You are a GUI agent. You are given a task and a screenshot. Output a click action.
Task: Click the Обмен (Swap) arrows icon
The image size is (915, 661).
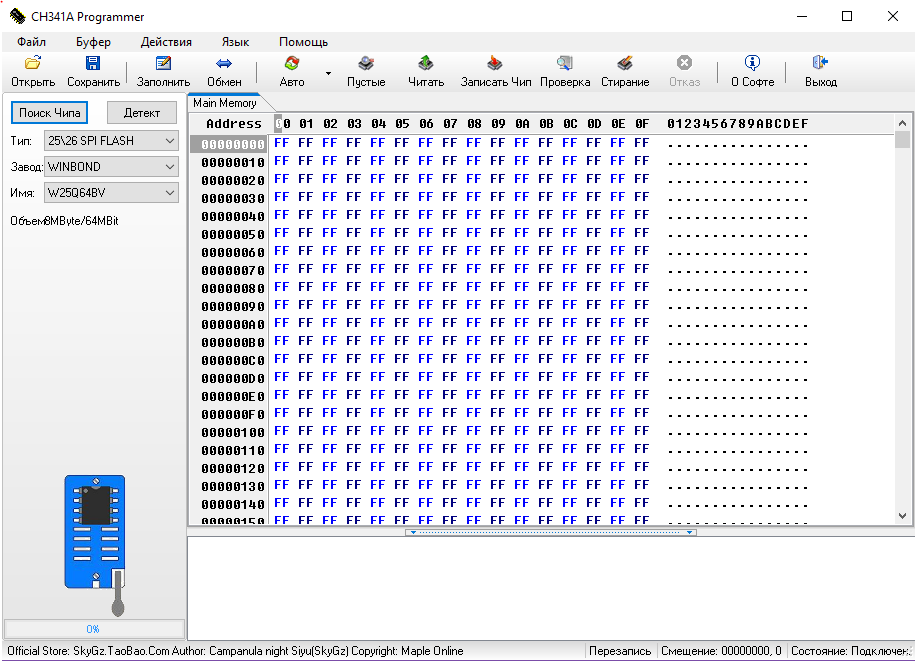pos(224,64)
